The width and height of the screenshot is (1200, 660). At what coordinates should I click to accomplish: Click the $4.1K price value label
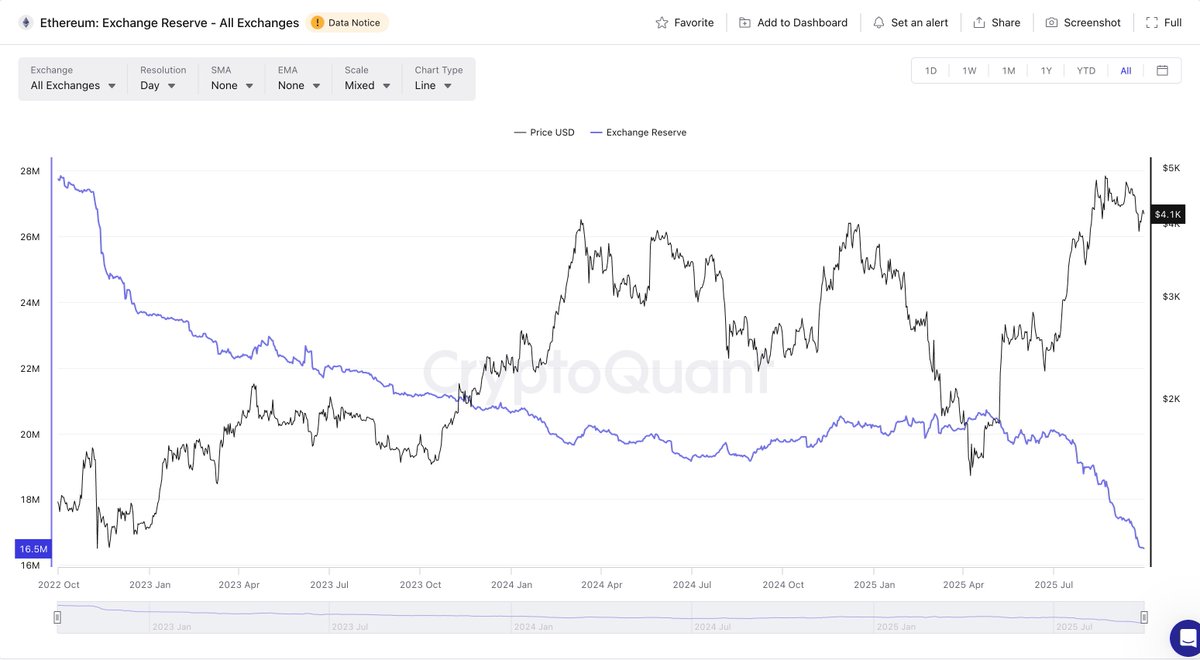click(x=1168, y=214)
